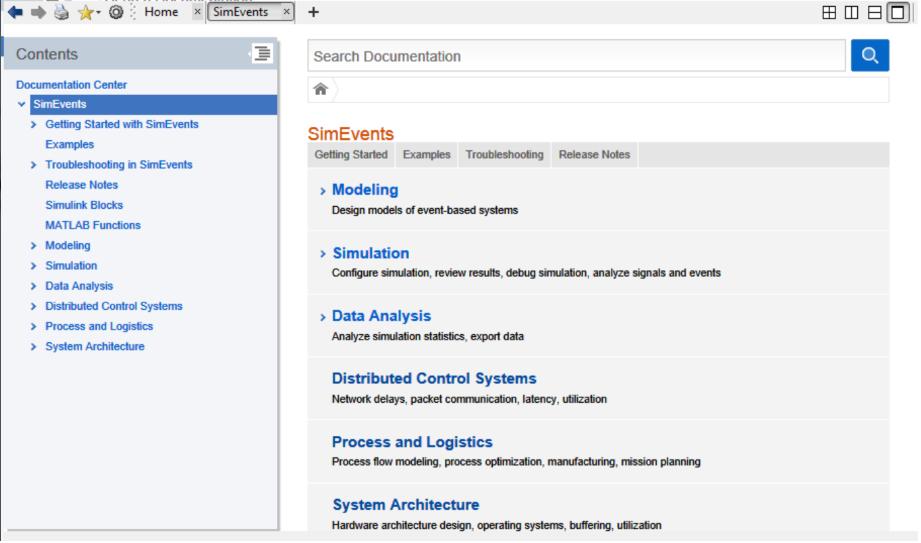Viewport: 921px width, 543px height.
Task: Choose the side-by-side split layout icon
Action: coord(852,12)
